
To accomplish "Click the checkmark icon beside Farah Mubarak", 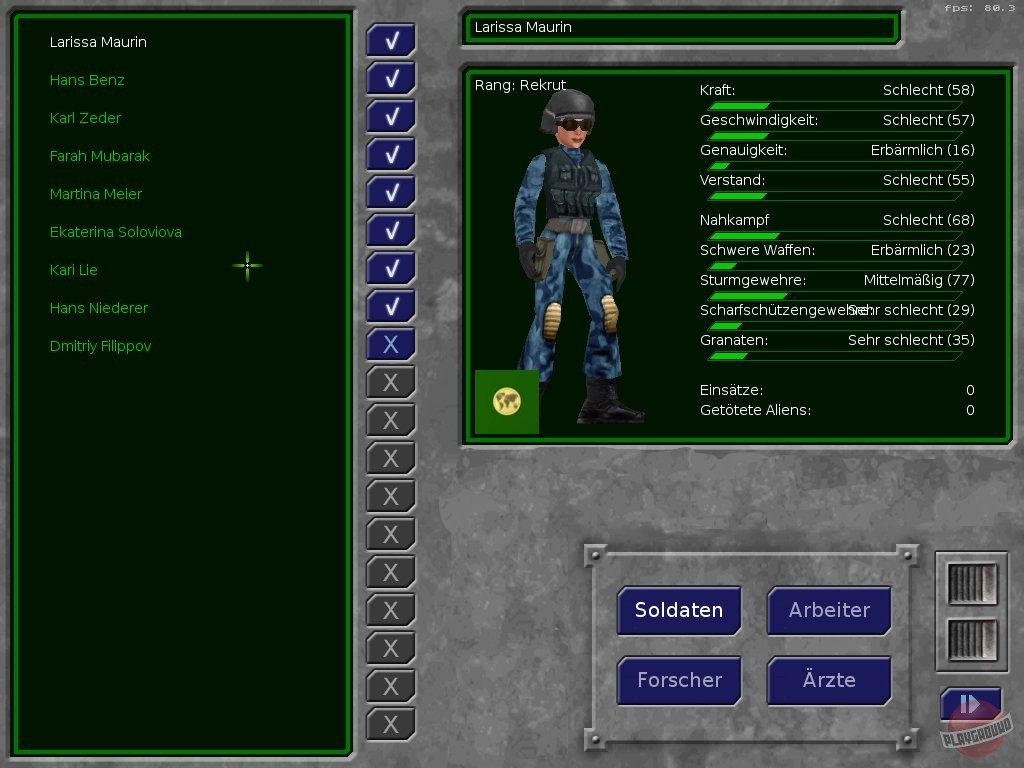I will pyautogui.click(x=391, y=155).
